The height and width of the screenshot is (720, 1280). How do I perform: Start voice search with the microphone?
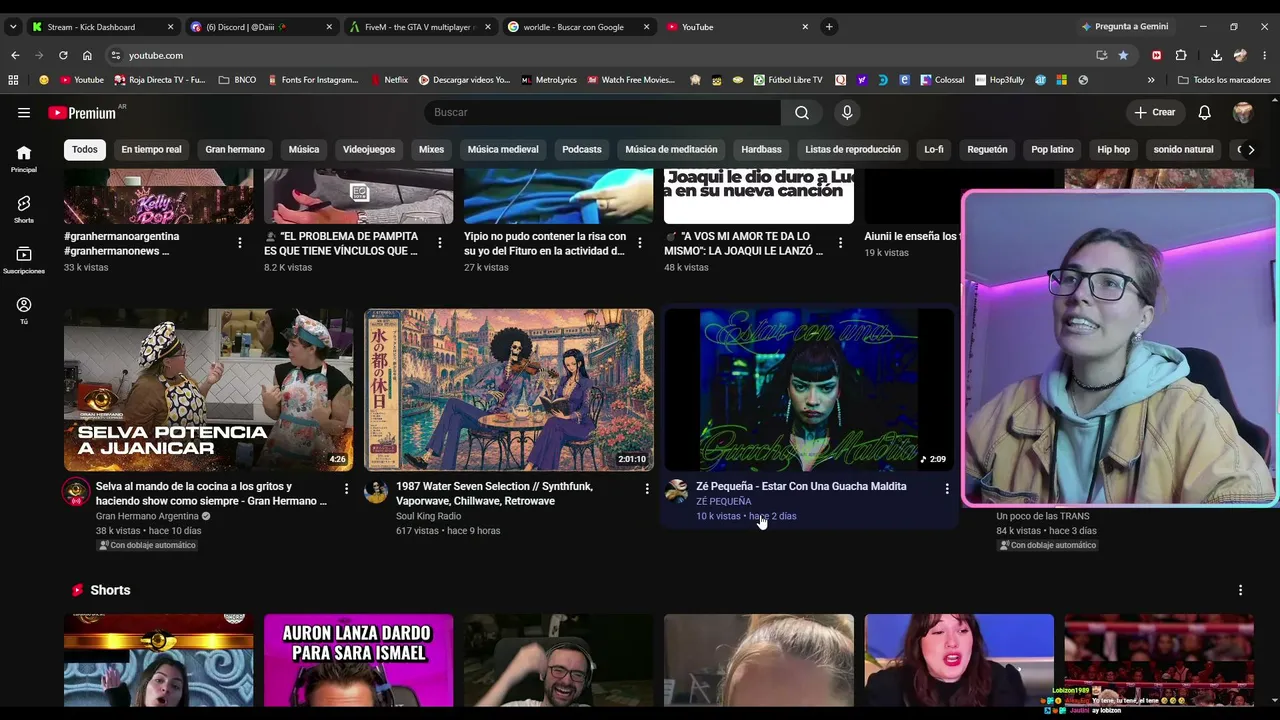(847, 113)
